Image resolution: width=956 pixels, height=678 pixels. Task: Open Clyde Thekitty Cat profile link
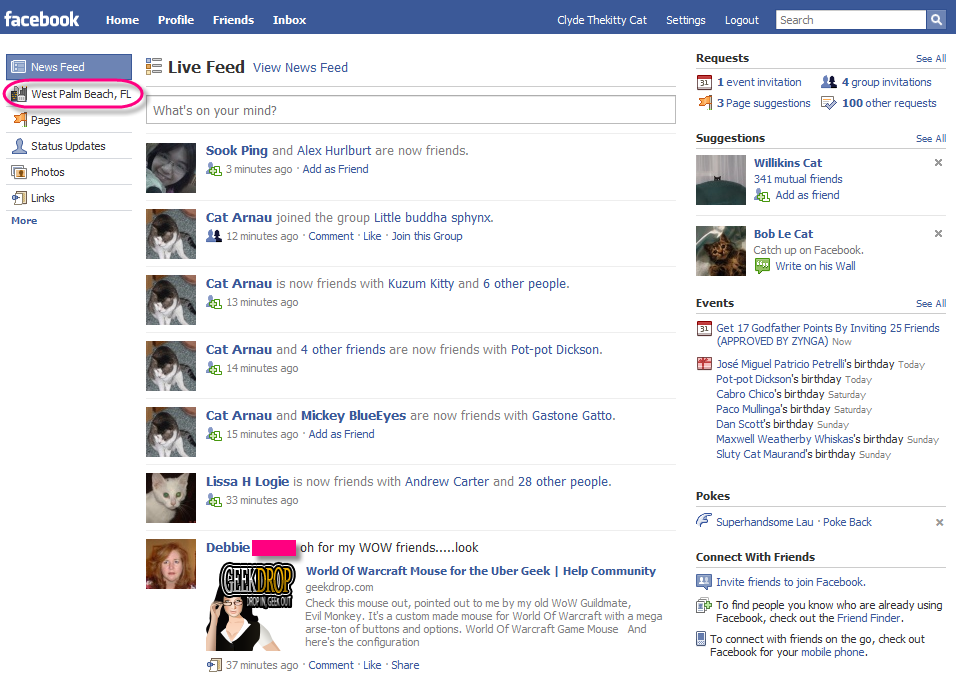602,20
